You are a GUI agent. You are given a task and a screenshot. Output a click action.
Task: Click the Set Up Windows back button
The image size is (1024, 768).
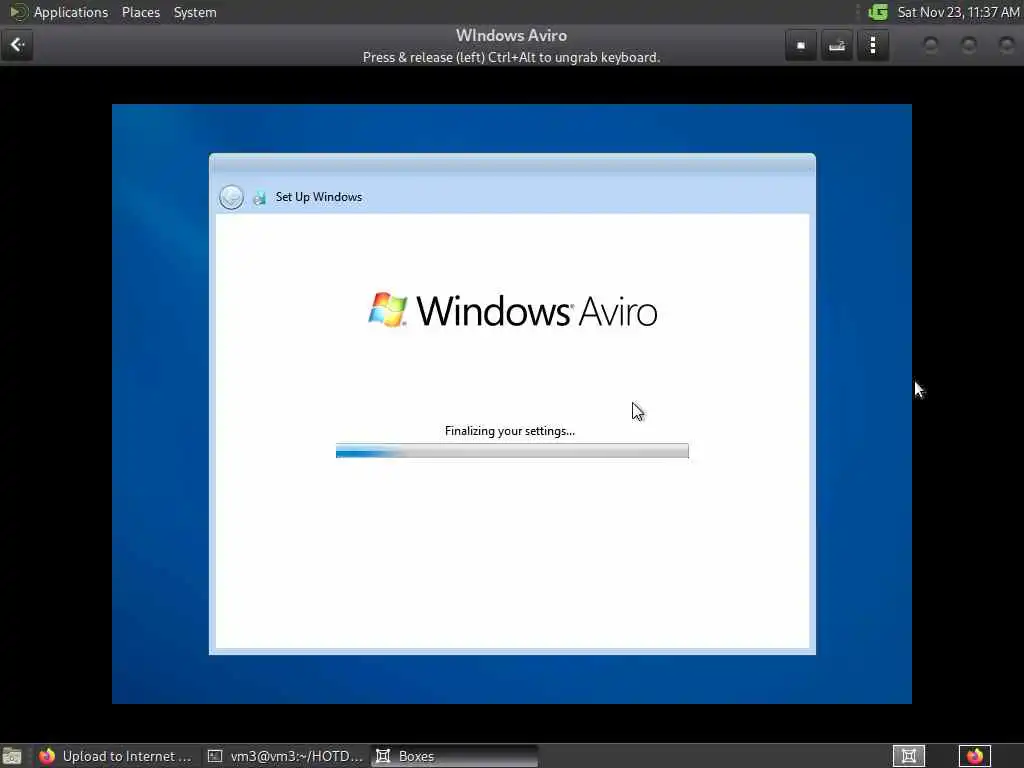231,197
